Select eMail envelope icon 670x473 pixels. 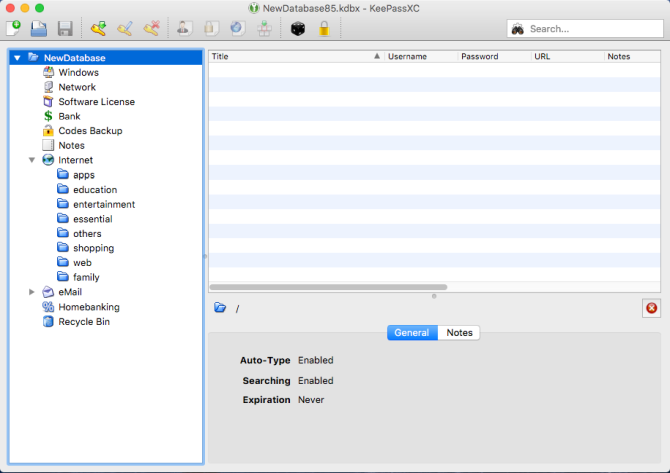click(x=48, y=292)
